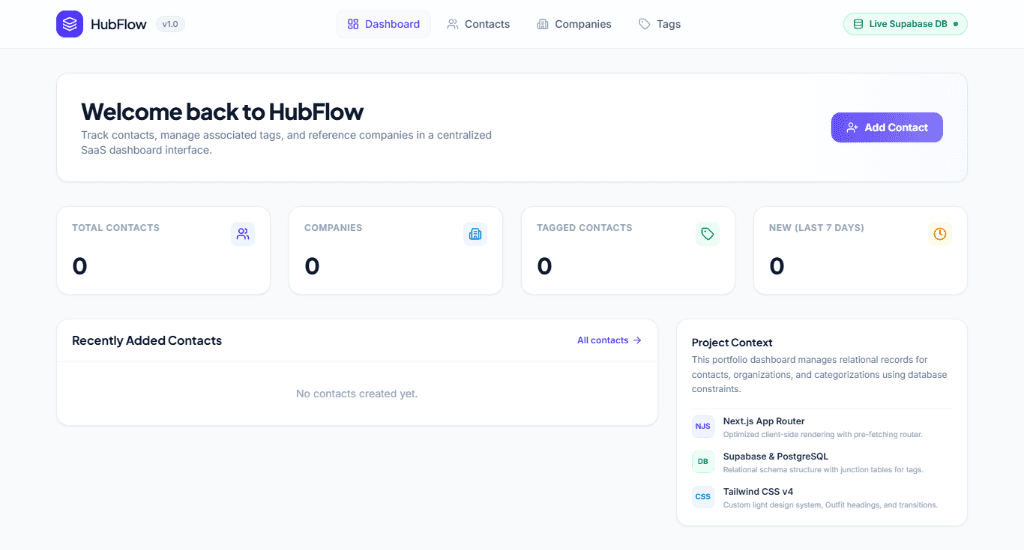Click the NJS badge icon
Screen dimensions: 1024x550
(703, 427)
